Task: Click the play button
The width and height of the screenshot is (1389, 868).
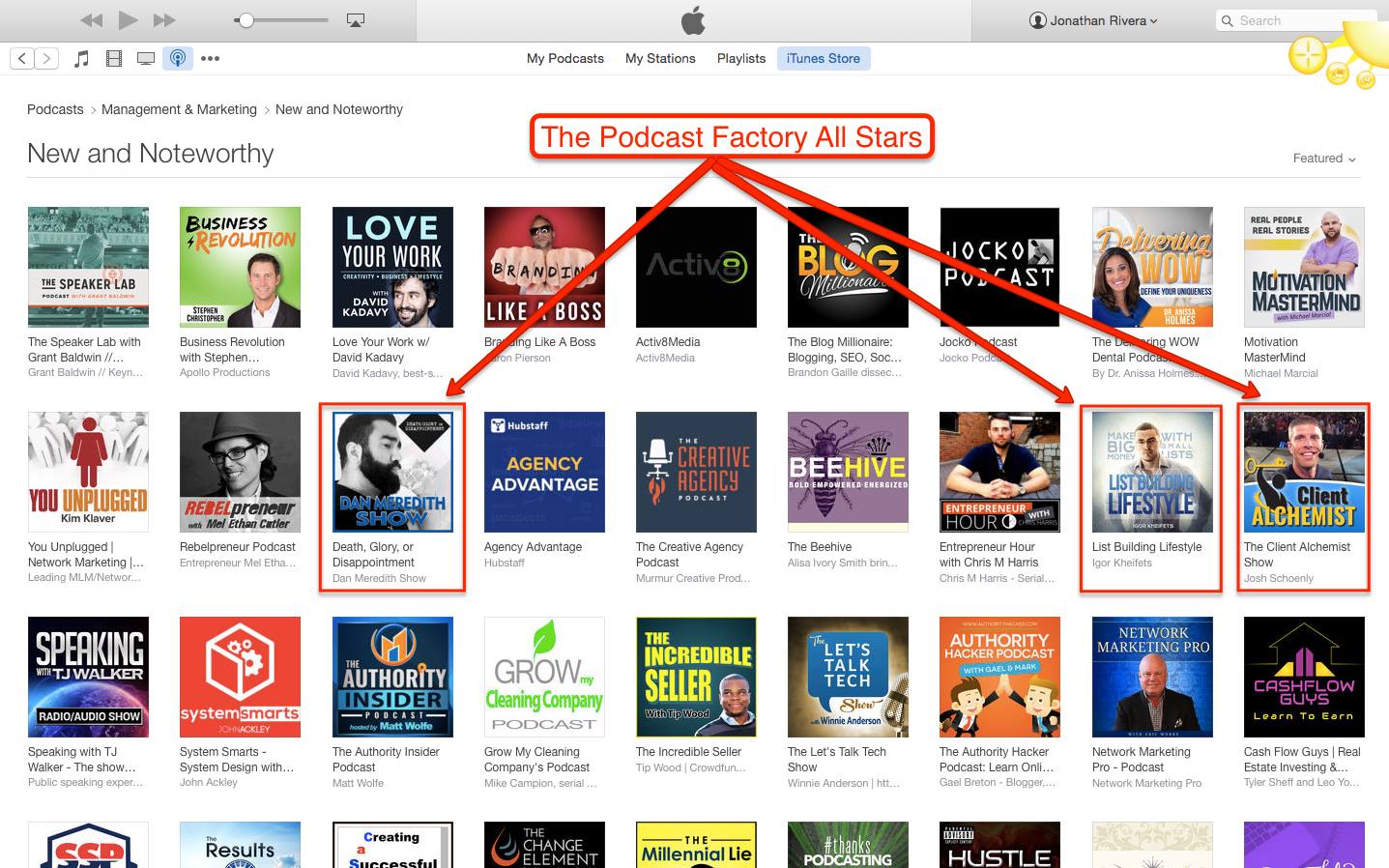Action: 128,19
